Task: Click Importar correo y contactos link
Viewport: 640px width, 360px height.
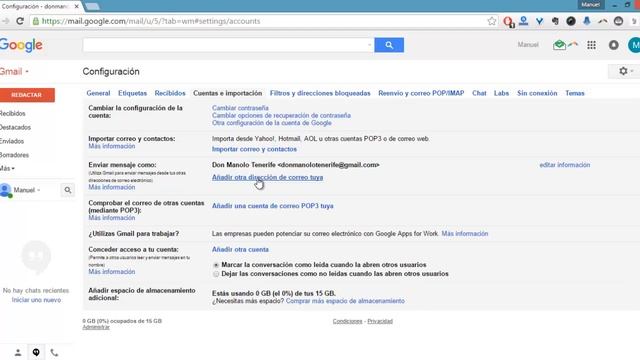Action: point(254,149)
